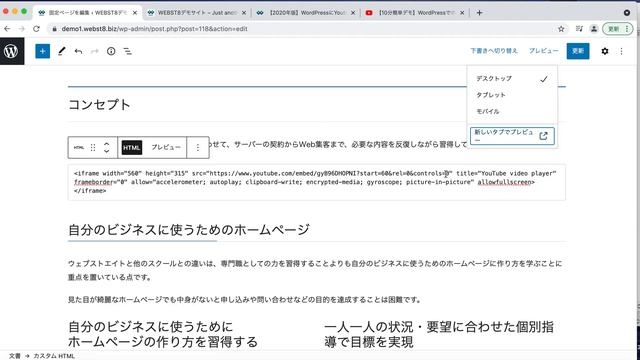Viewport: 640px width, 360px height.
Task: Open HTML block options three-dot menu
Action: pos(198,147)
